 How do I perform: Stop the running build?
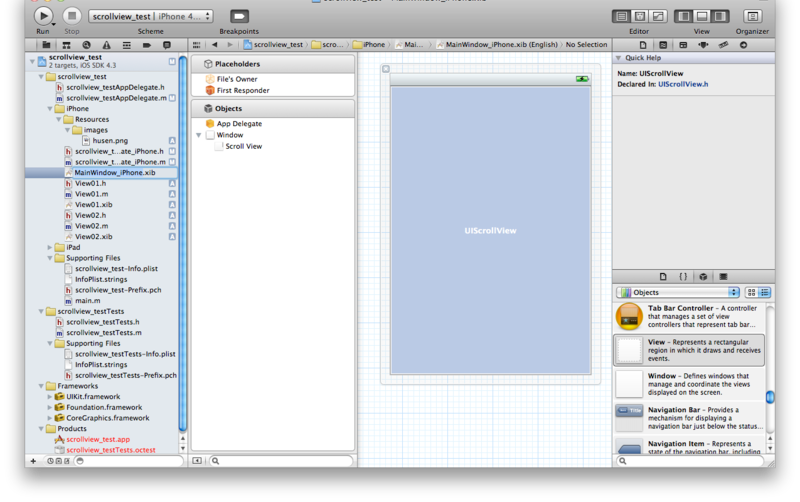click(72, 16)
